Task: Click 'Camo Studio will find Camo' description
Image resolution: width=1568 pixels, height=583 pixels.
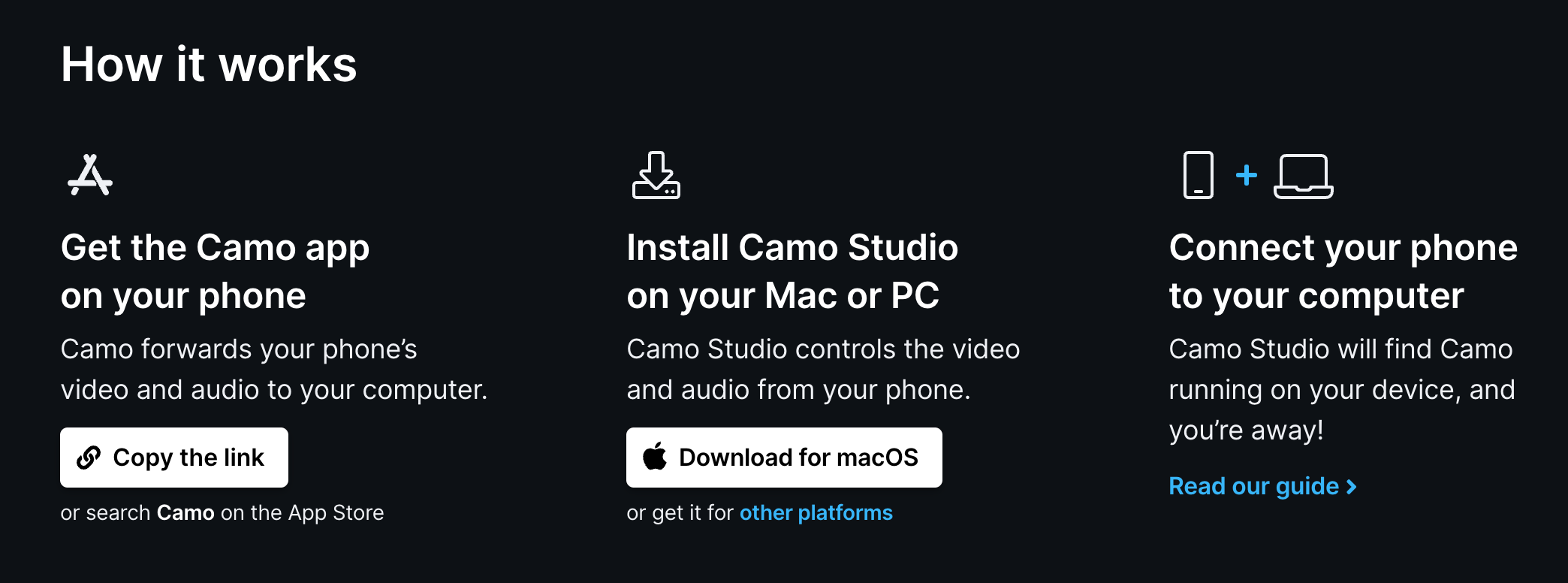Action: point(1342,389)
